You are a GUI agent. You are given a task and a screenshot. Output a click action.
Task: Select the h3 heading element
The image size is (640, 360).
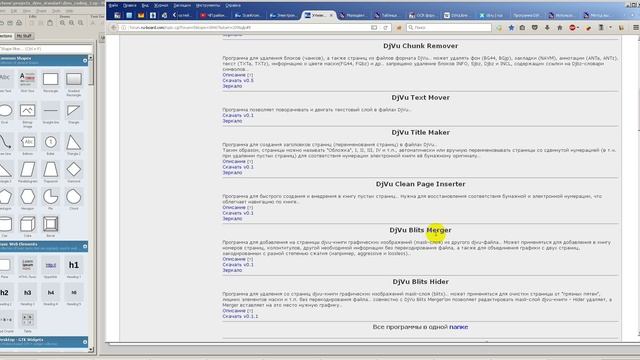point(27,292)
